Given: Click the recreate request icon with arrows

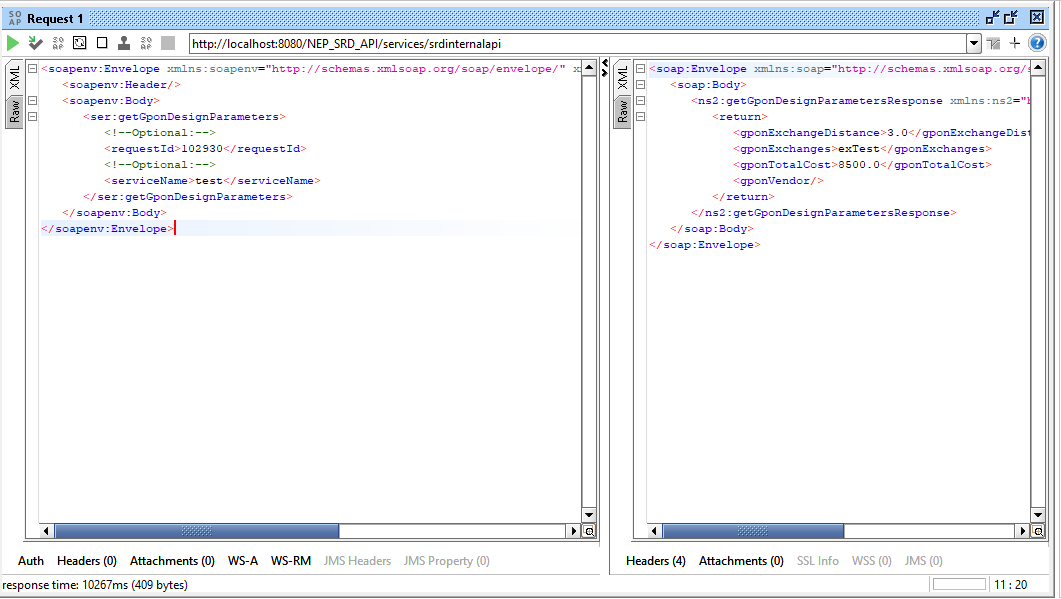Looking at the screenshot, I should tap(80, 43).
